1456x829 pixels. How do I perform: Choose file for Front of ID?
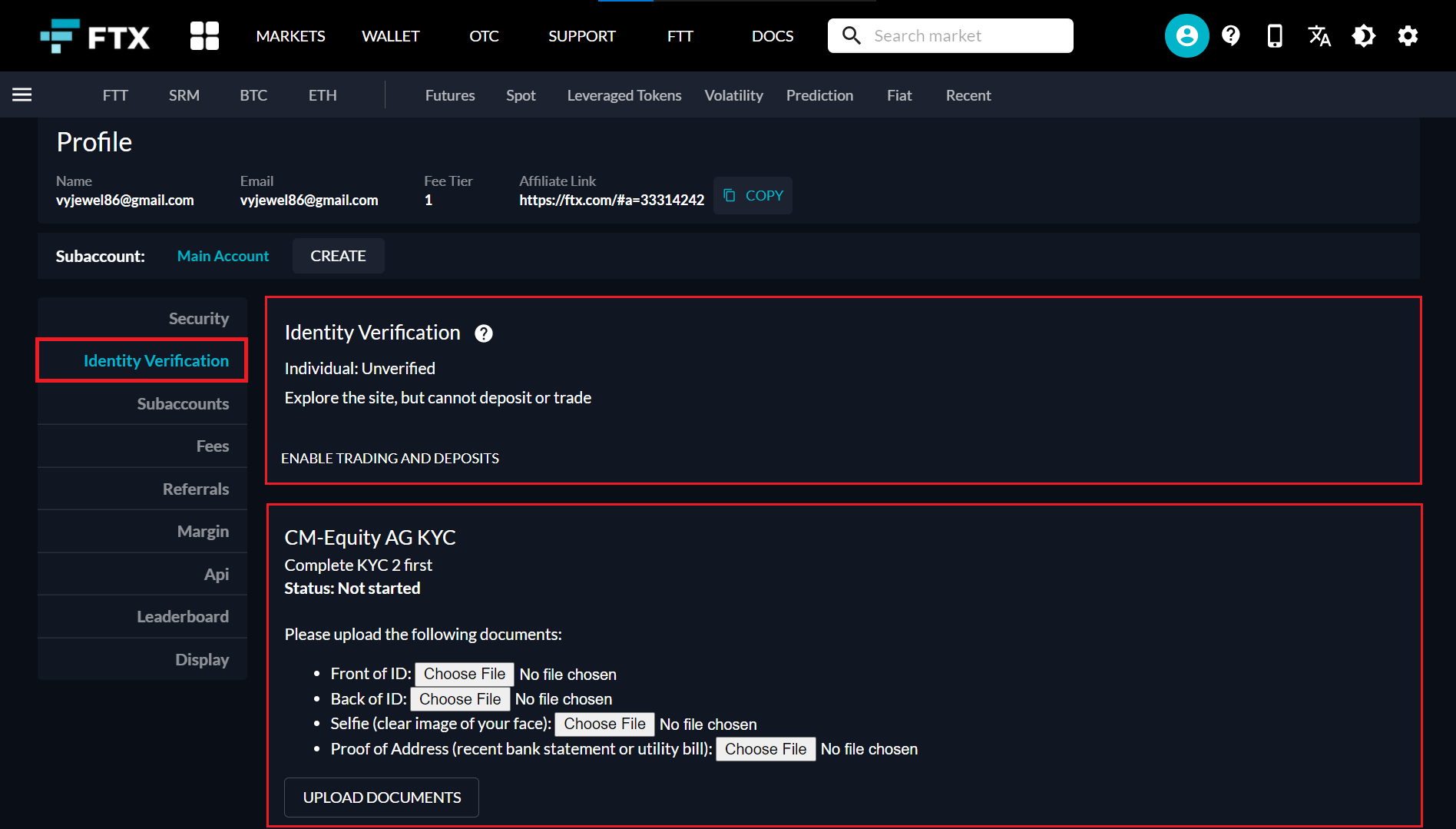click(x=465, y=674)
